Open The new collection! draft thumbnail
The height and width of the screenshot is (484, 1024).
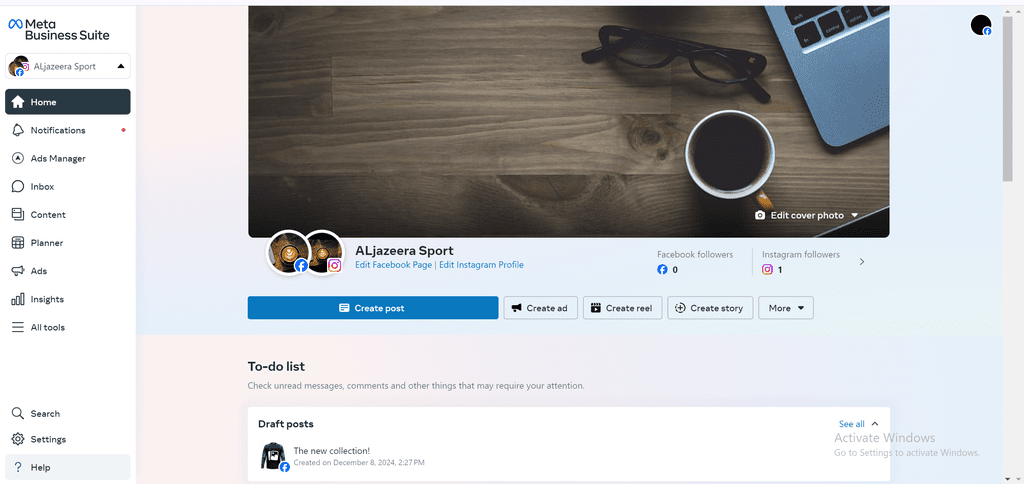pyautogui.click(x=272, y=455)
